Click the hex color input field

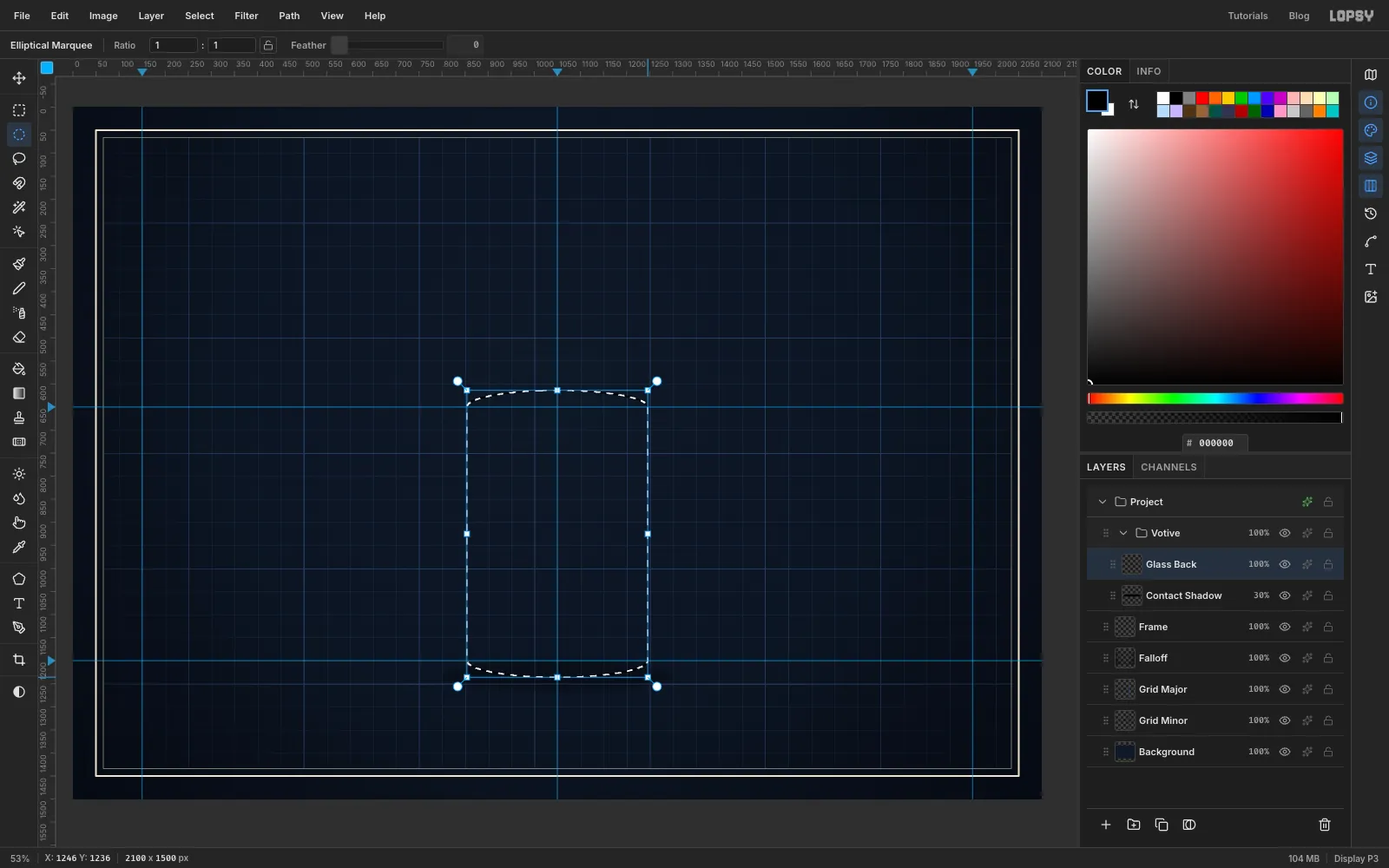[x=1215, y=443]
